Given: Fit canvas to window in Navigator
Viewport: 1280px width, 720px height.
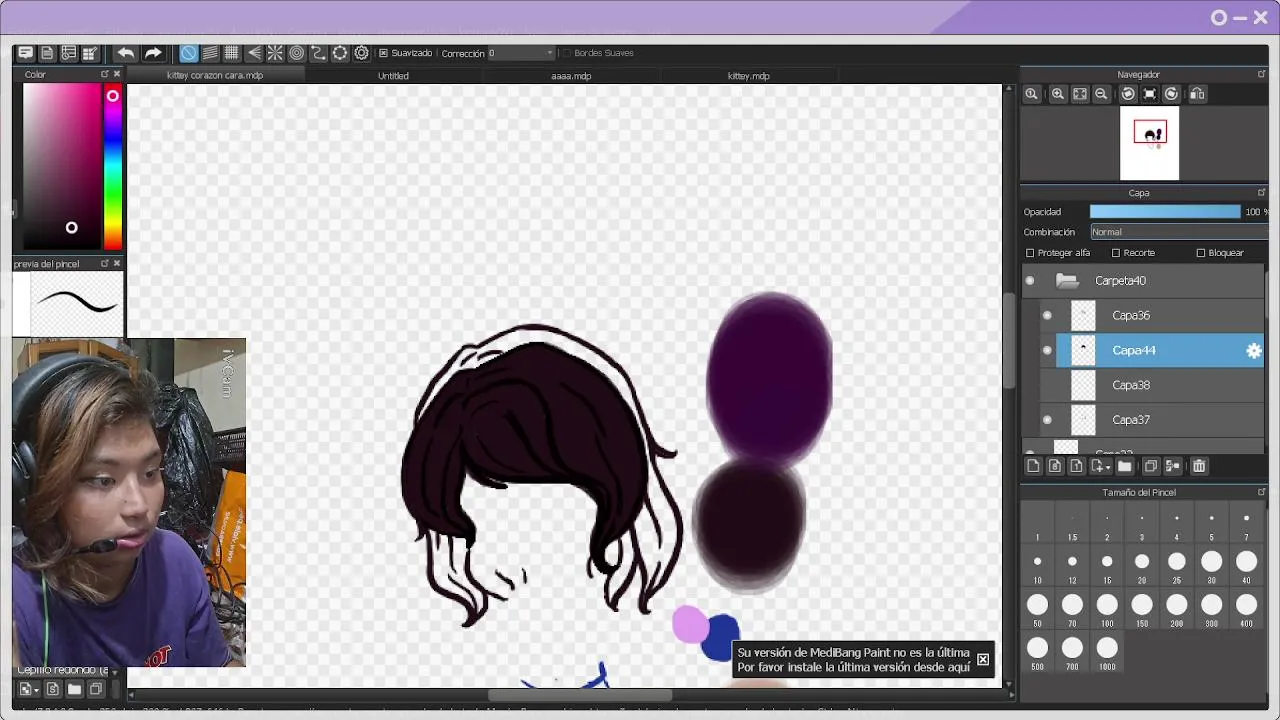Looking at the screenshot, I should point(1080,94).
